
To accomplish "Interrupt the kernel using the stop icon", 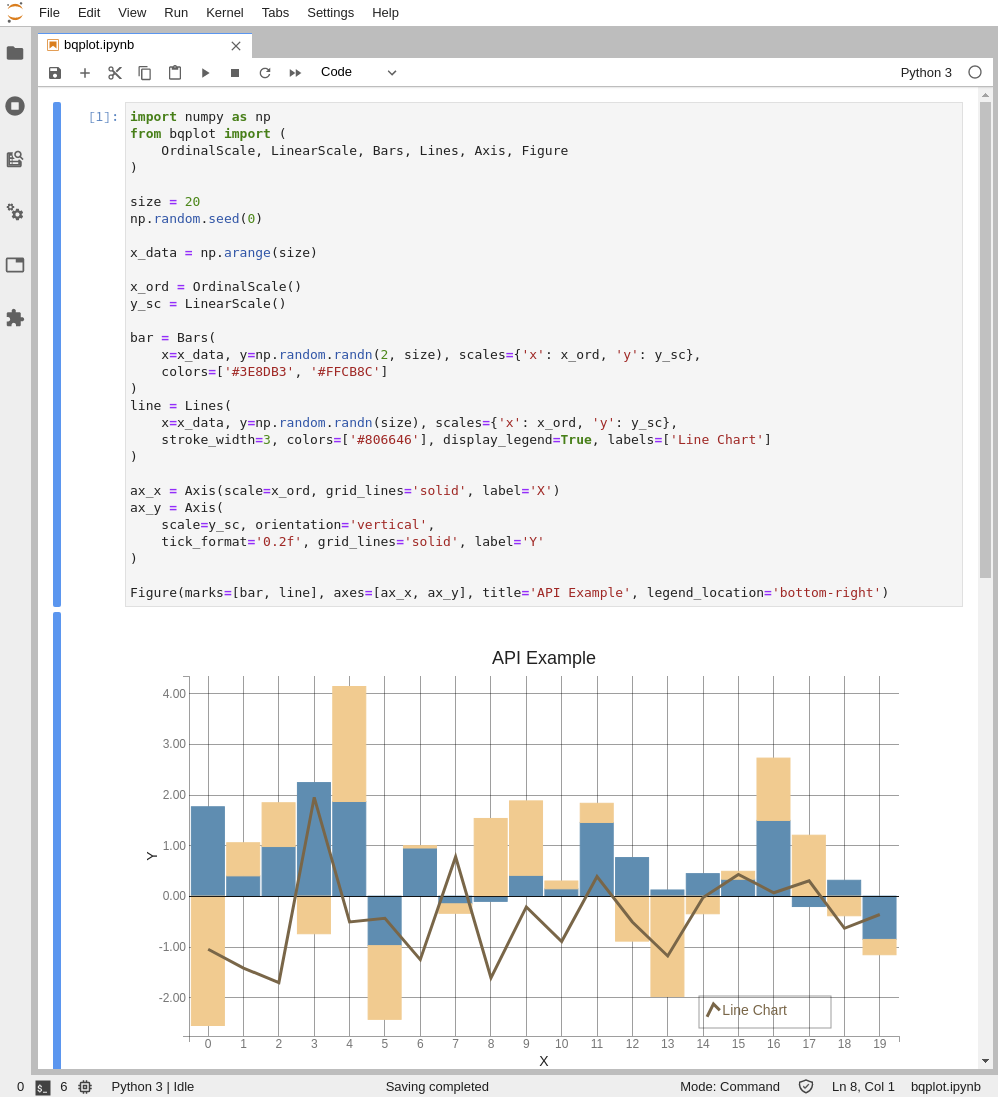I will point(234,72).
